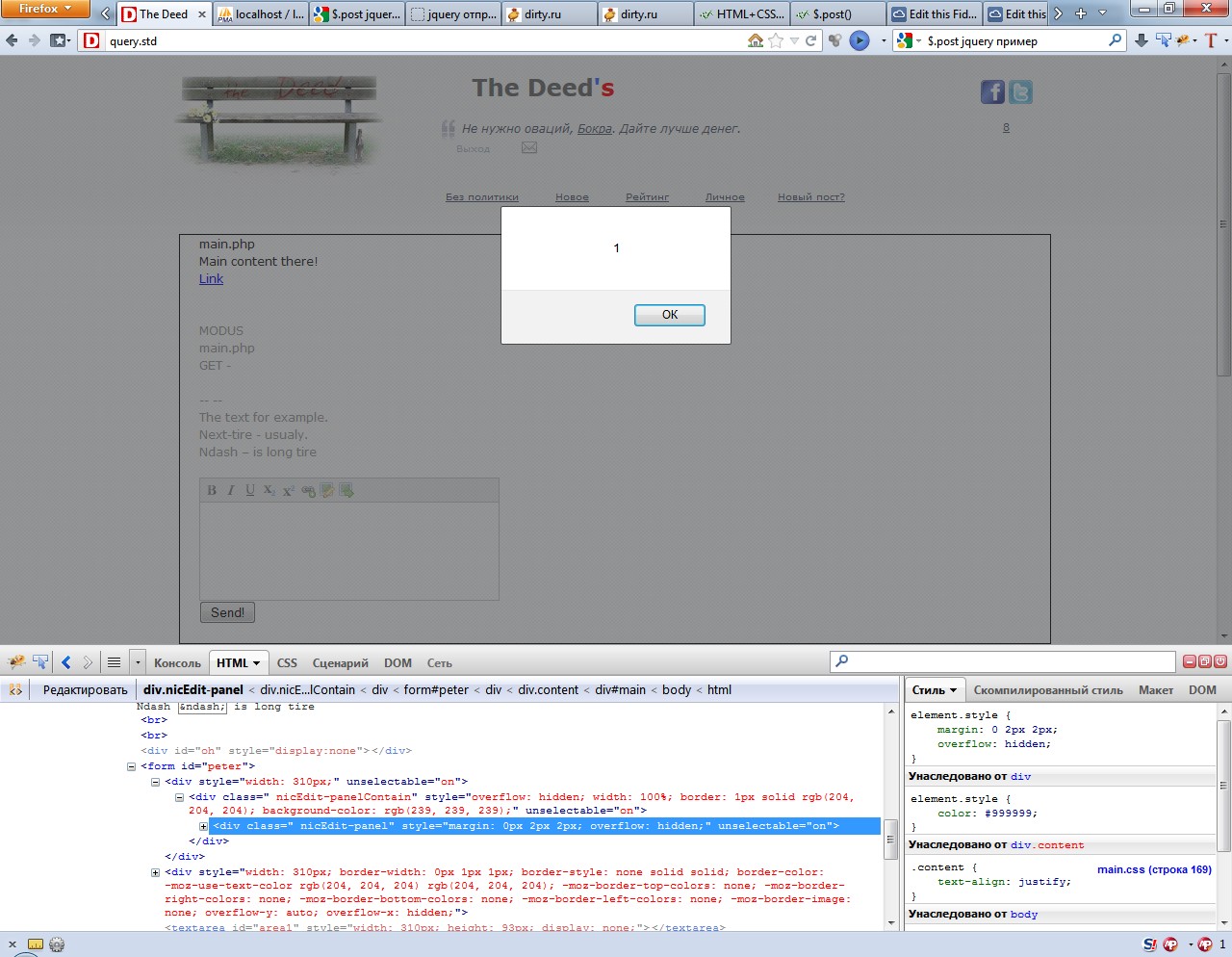This screenshot has height=957, width=1232.
Task: Open the bookmarks star menu button
Action: [x=61, y=40]
